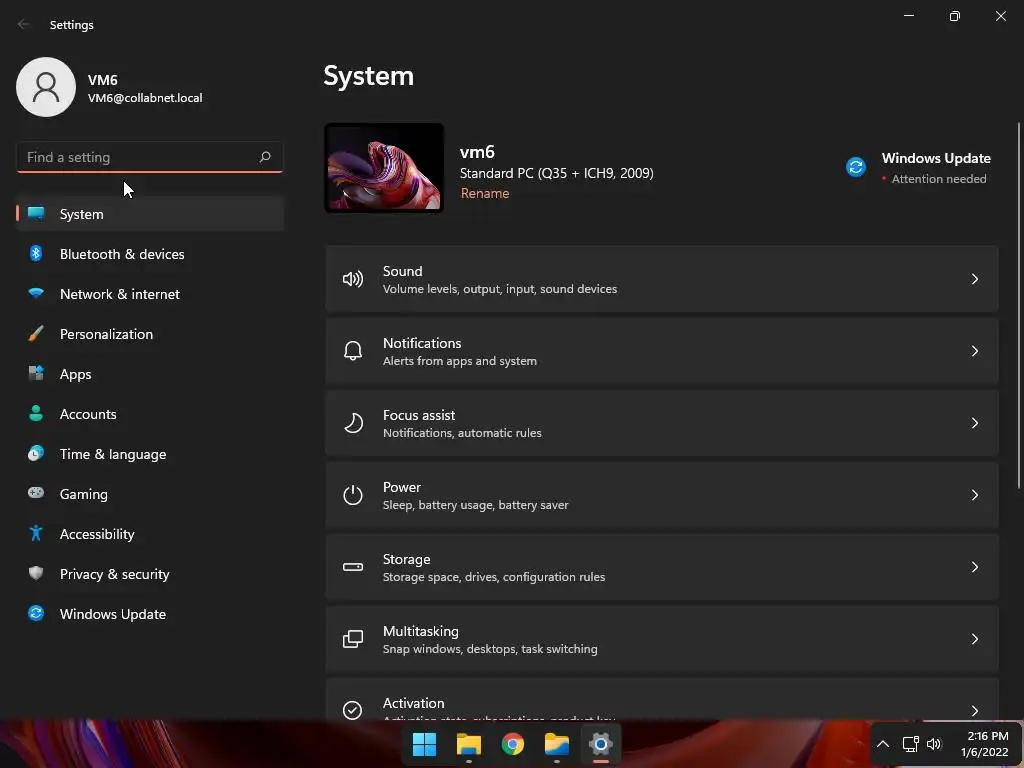Open the Windows Start button on taskbar

[x=424, y=744]
